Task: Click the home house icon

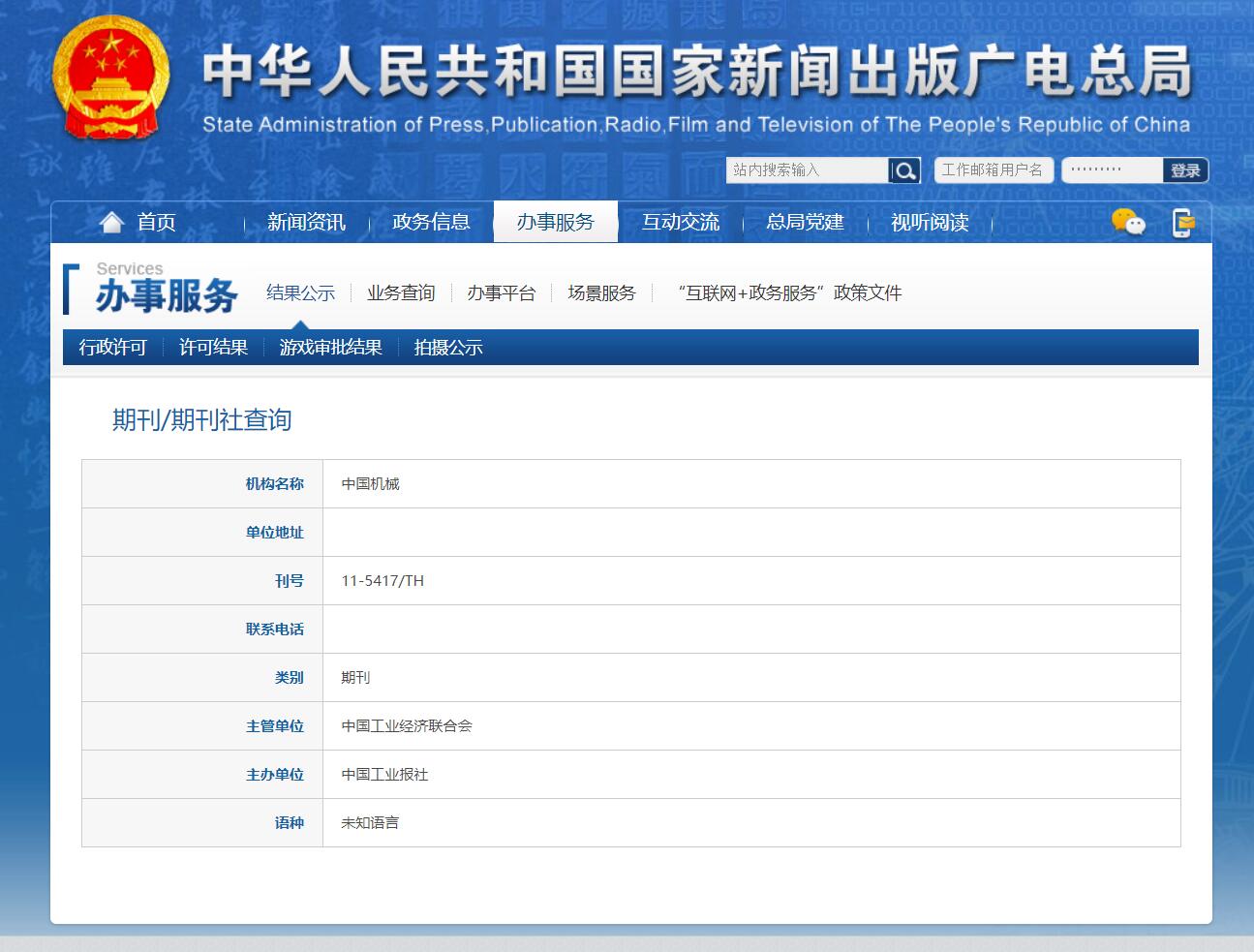Action: tap(112, 222)
